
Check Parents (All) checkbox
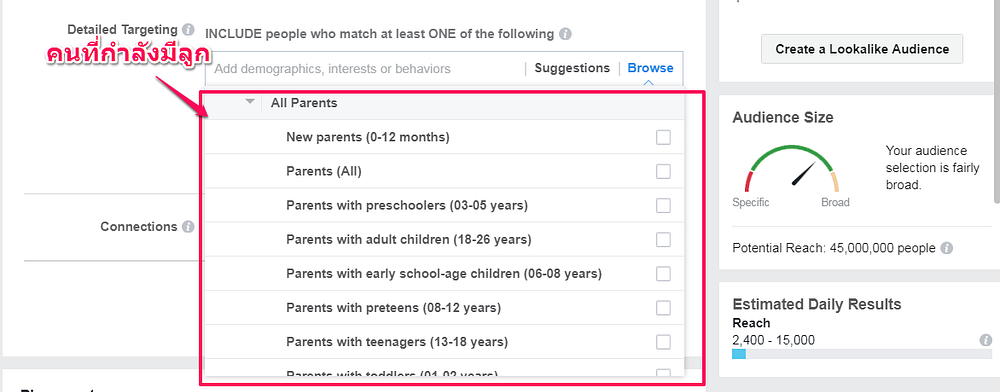[x=663, y=171]
